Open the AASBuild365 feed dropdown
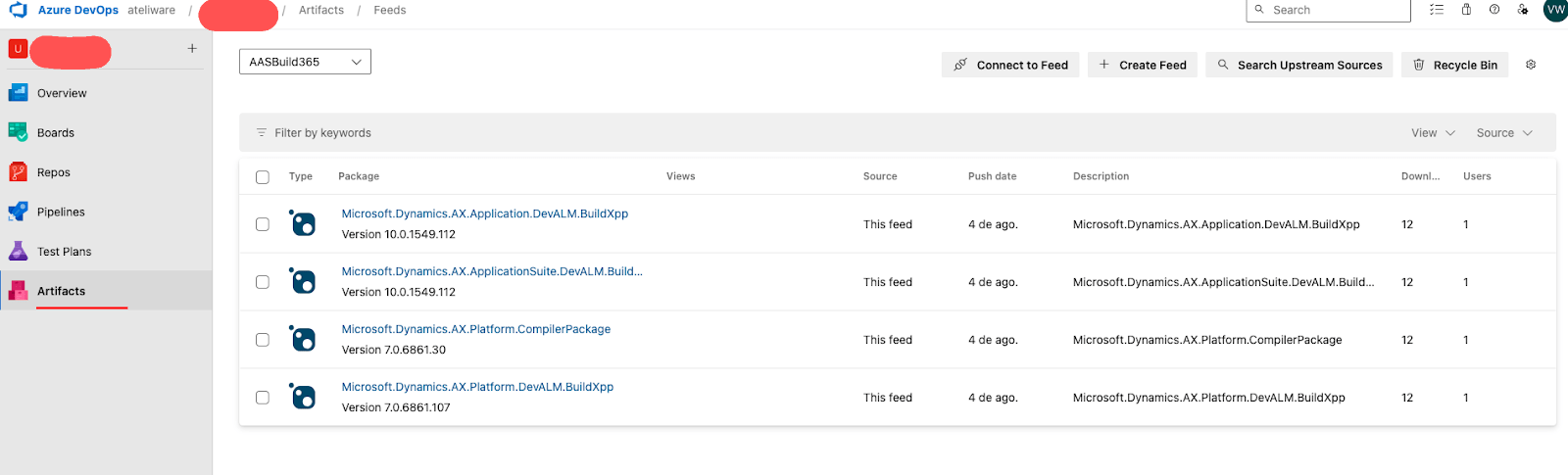The image size is (1568, 475). coord(305,62)
